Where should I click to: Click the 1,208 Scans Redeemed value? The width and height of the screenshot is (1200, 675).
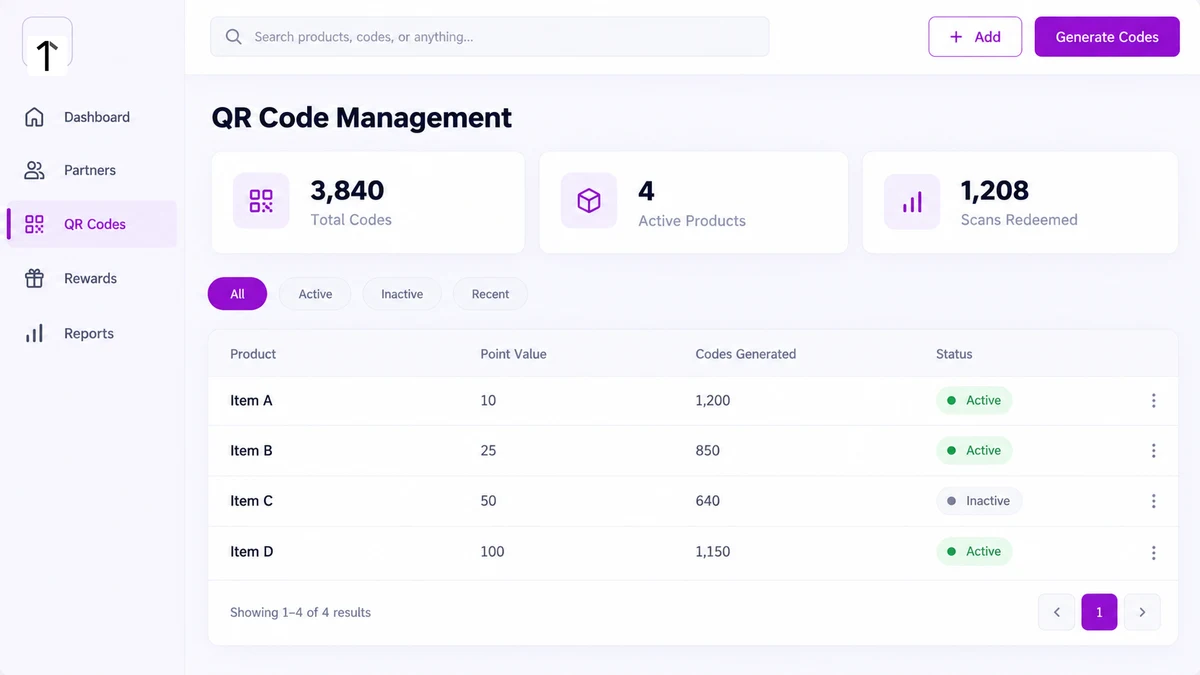click(995, 190)
